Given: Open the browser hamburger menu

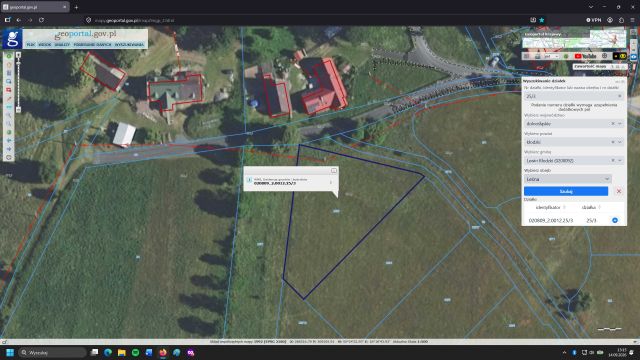Looking at the screenshot, I should pyautogui.click(x=633, y=20).
